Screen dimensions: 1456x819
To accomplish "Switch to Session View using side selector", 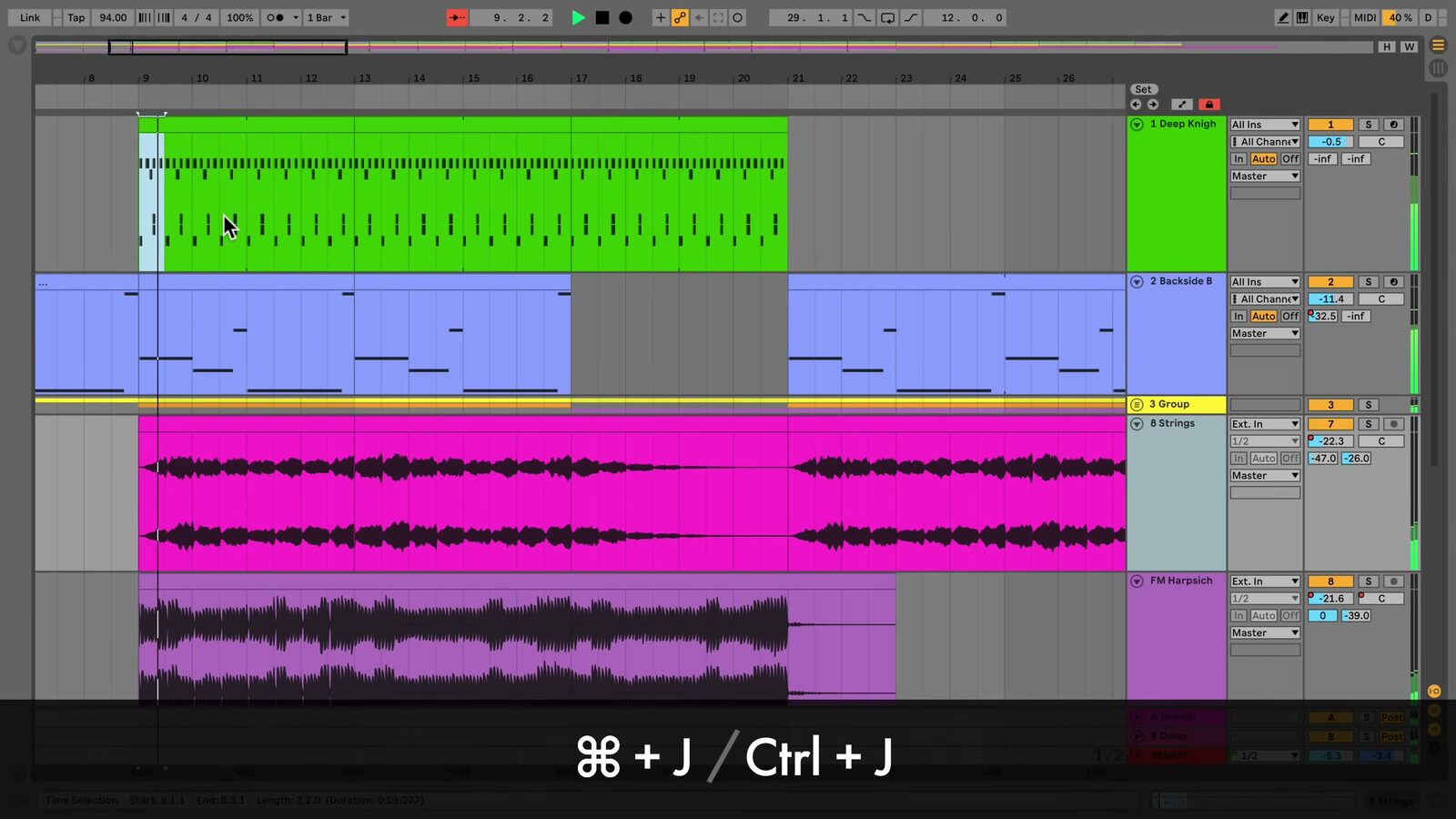I will click(1438, 67).
